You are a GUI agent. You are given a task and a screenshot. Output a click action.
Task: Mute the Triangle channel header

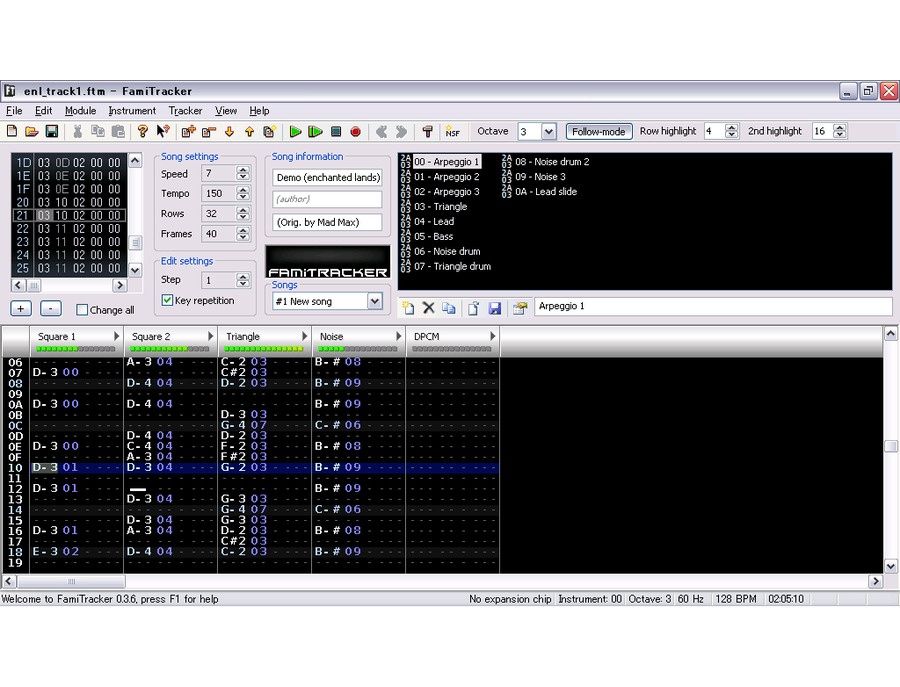(243, 336)
